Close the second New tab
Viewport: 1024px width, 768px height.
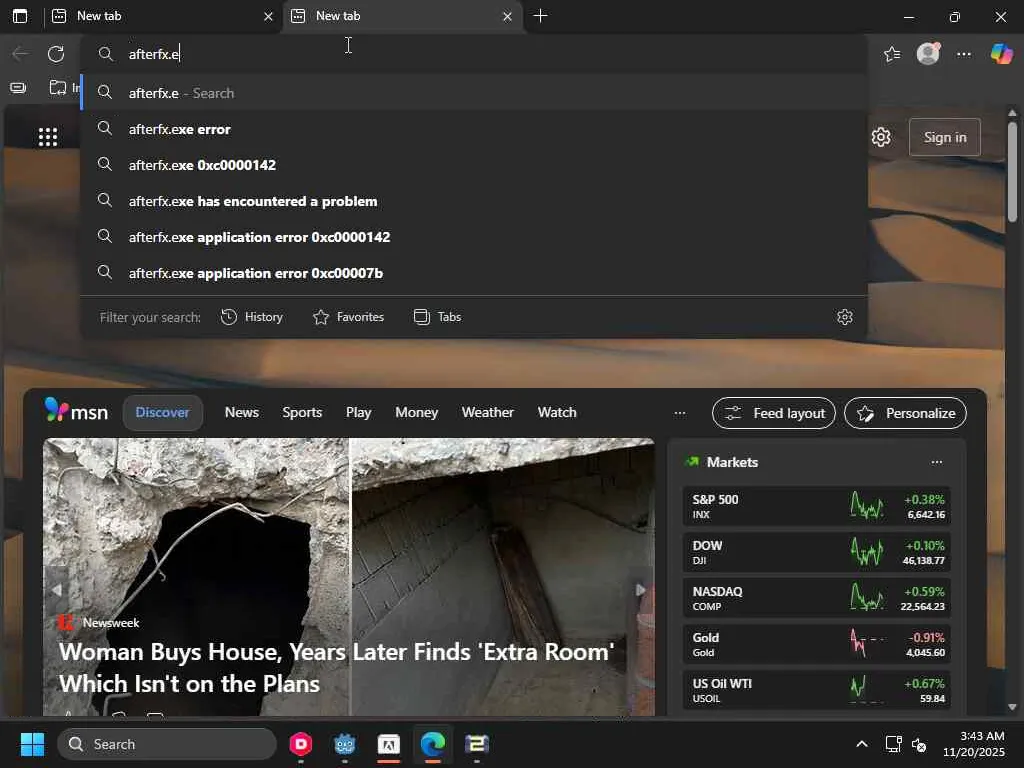tap(507, 16)
